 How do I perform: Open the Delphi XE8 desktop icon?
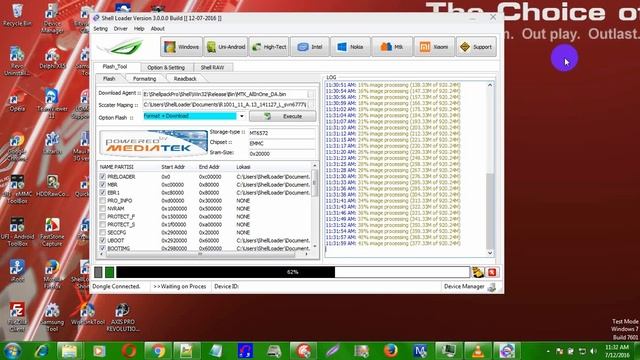[x=52, y=59]
